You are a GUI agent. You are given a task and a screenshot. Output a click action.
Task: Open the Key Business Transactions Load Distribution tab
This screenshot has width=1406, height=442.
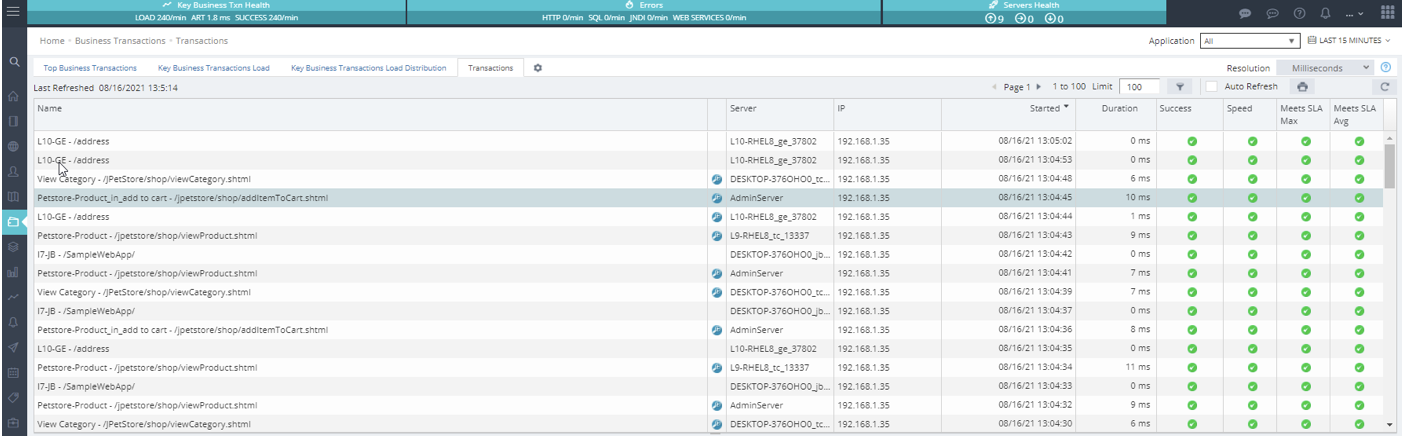368,68
